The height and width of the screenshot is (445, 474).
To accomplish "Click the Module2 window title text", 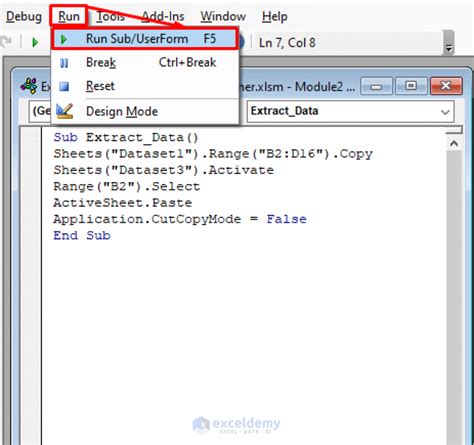I will [x=297, y=87].
